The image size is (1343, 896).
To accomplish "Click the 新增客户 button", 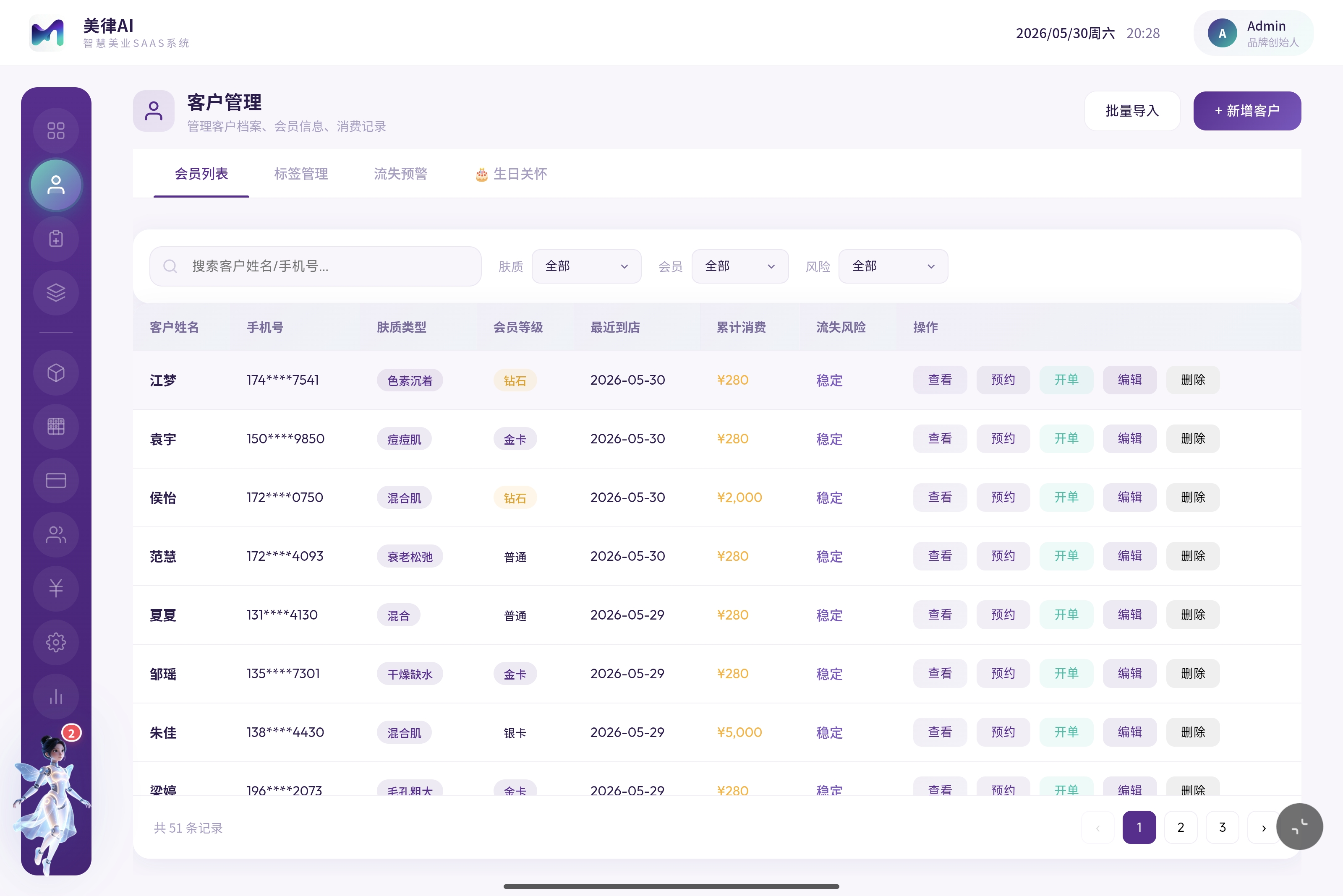I will pos(1247,111).
